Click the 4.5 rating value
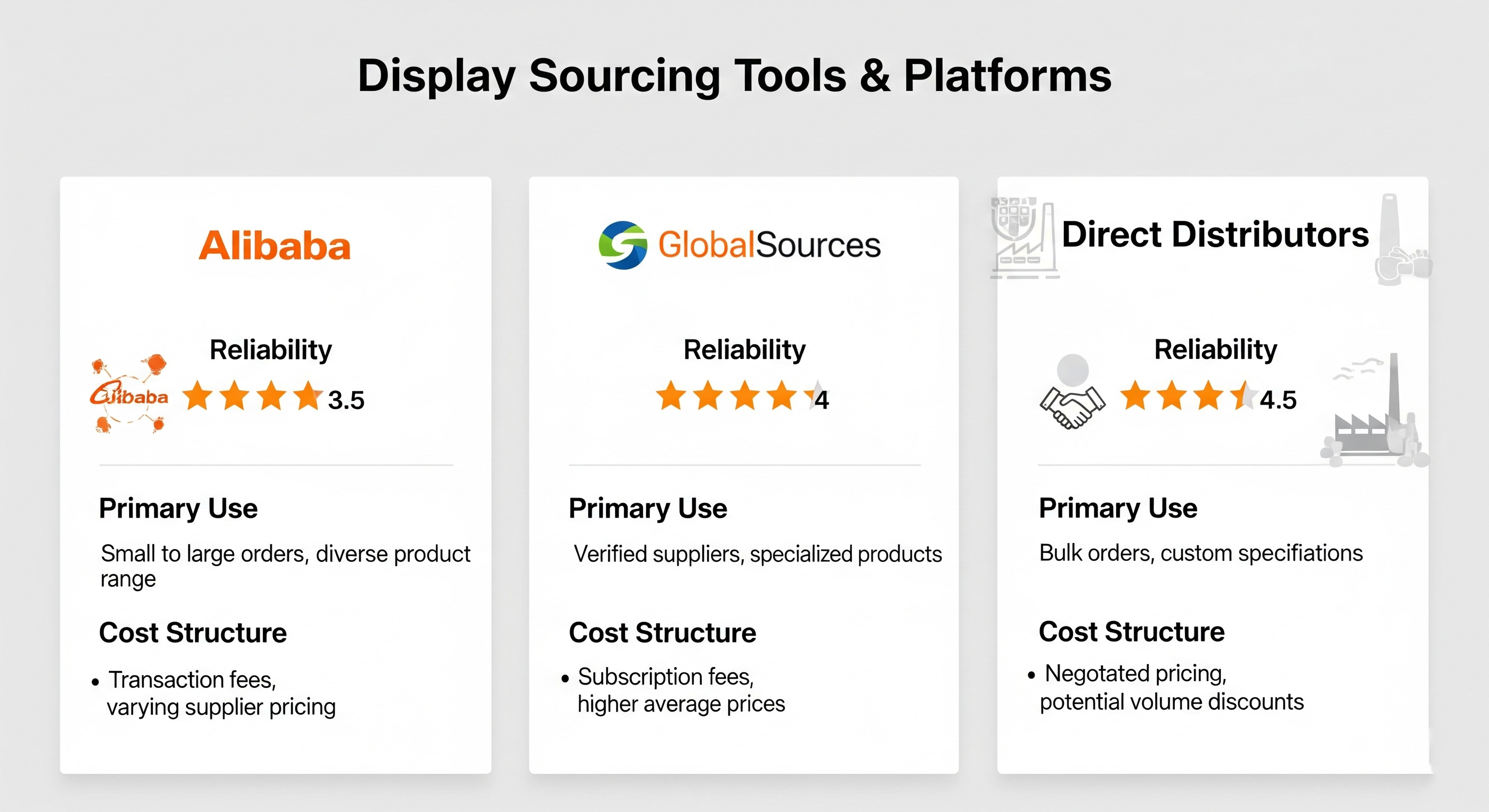Image resolution: width=1489 pixels, height=812 pixels. tap(1278, 400)
